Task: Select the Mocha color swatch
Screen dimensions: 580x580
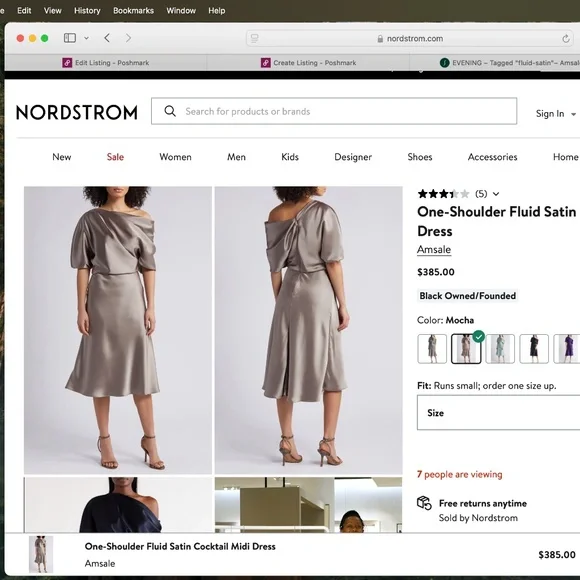Action: click(x=466, y=349)
